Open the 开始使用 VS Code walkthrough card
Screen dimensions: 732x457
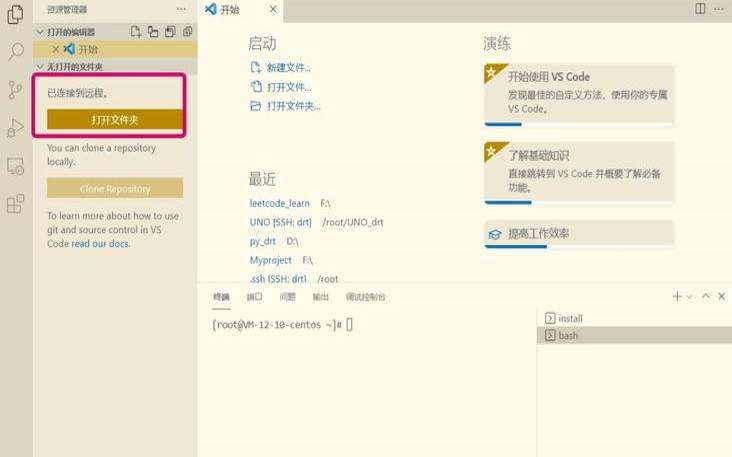pyautogui.click(x=579, y=94)
